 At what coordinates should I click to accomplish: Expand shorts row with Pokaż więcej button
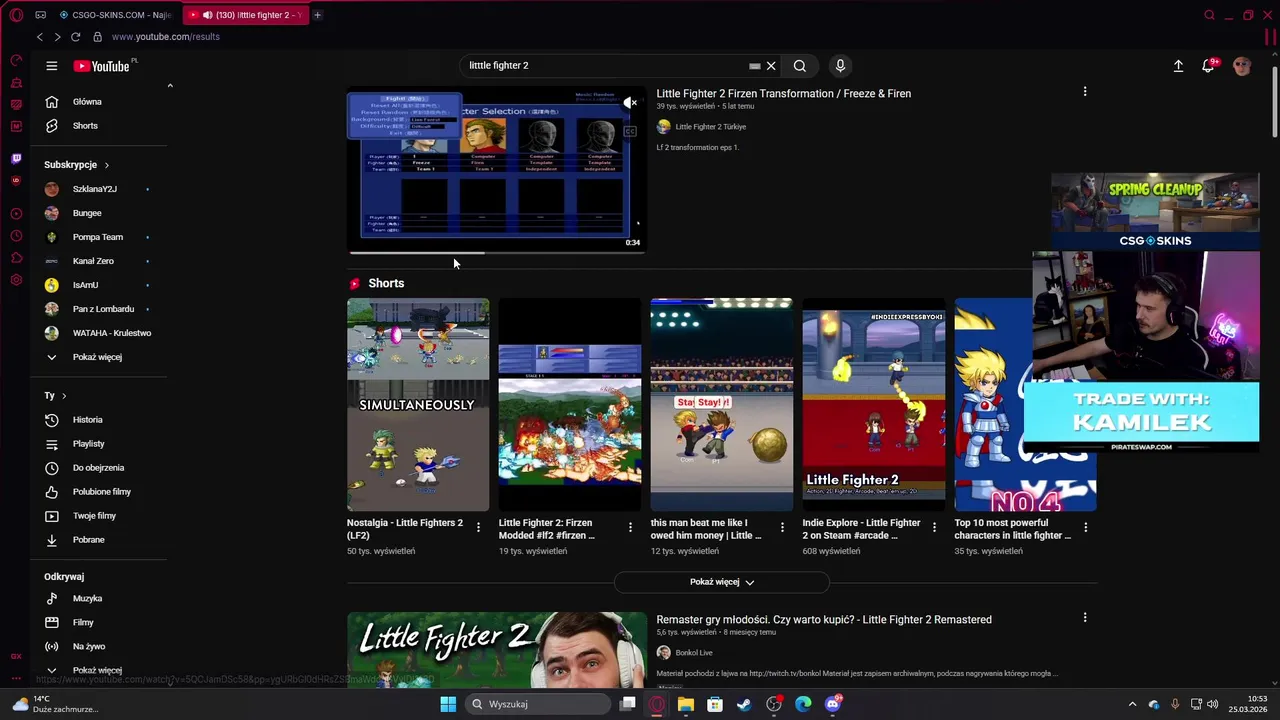tap(722, 582)
